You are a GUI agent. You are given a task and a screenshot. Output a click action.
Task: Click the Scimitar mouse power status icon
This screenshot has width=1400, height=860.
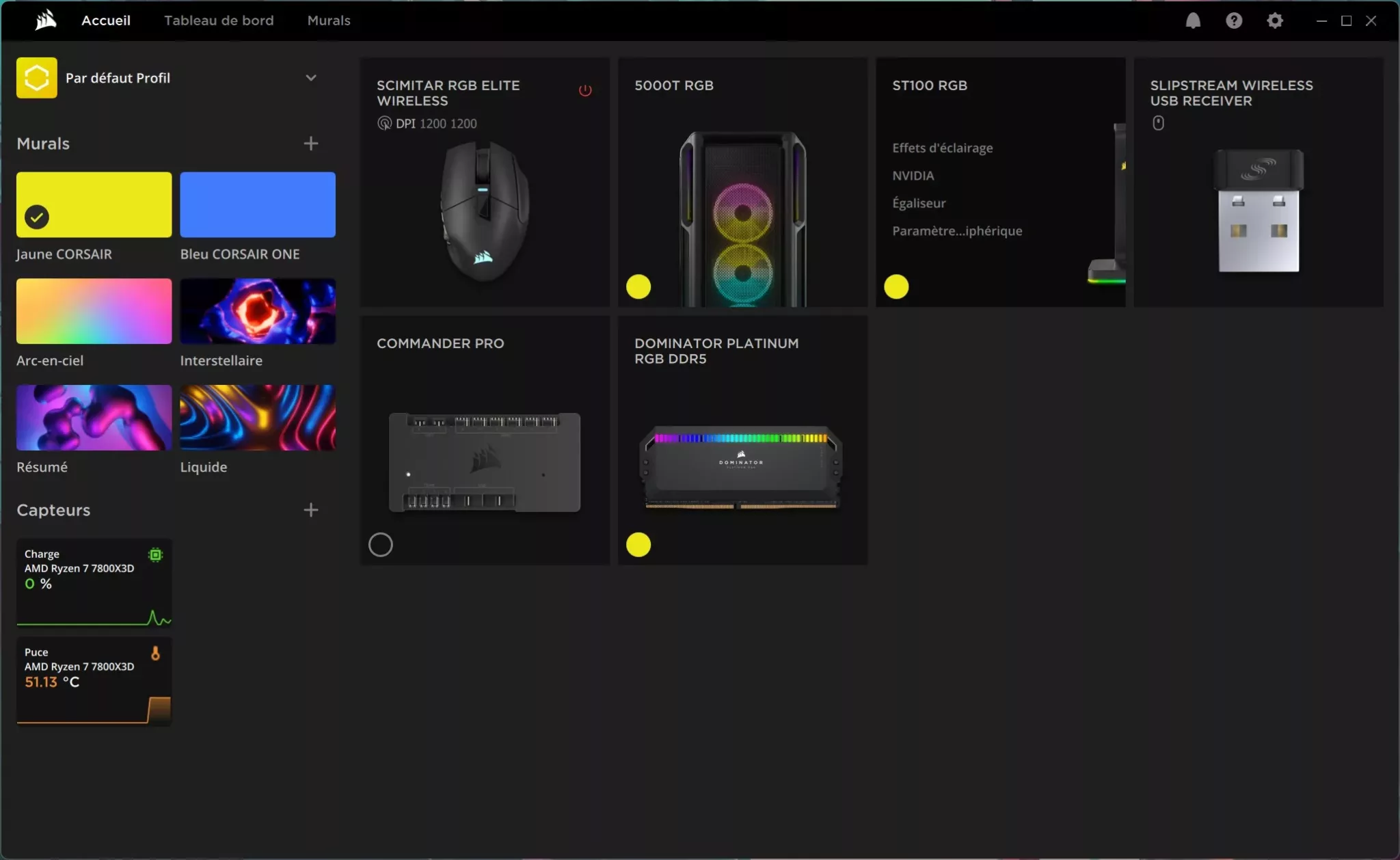tap(585, 90)
